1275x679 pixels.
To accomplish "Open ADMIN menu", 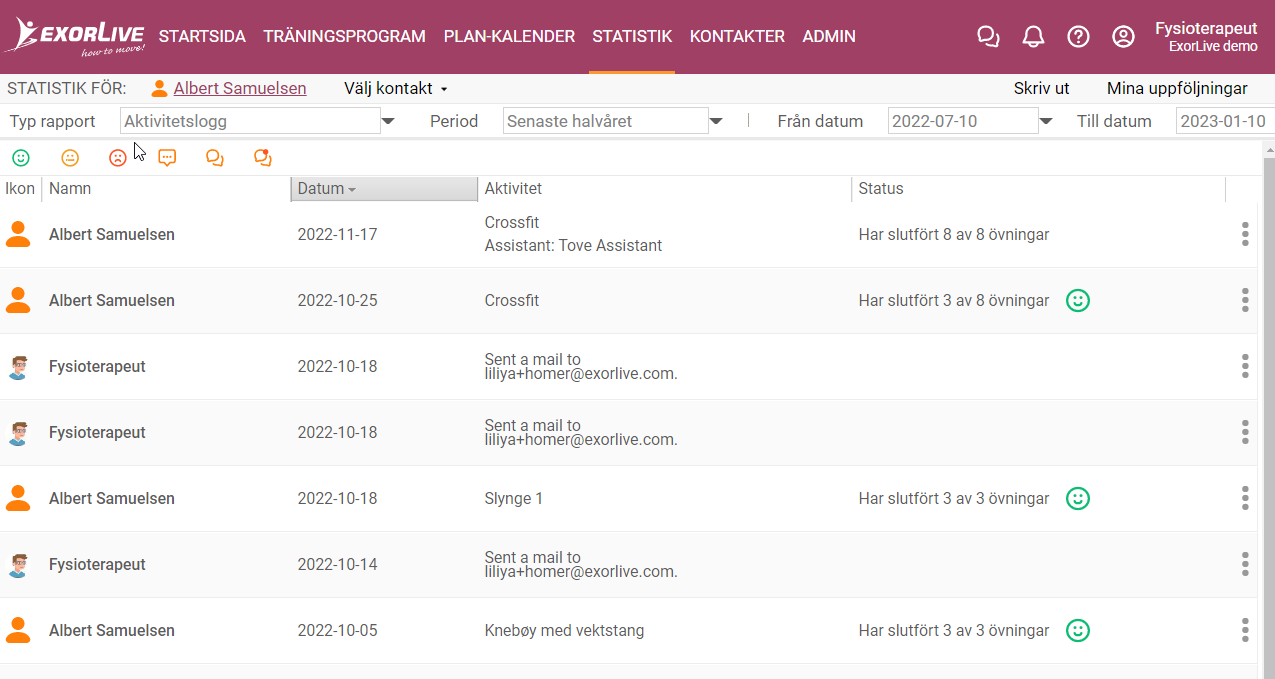I will (x=829, y=37).
